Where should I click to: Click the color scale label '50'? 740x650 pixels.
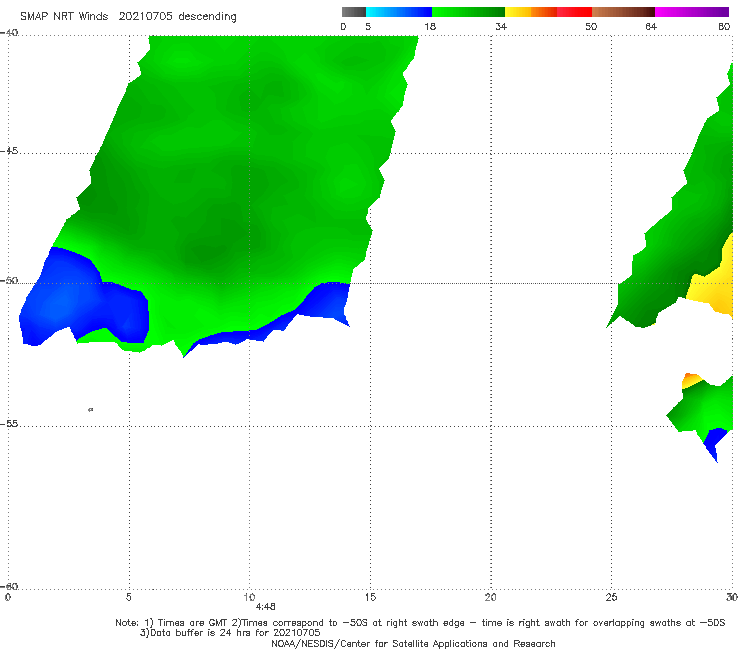tap(591, 26)
